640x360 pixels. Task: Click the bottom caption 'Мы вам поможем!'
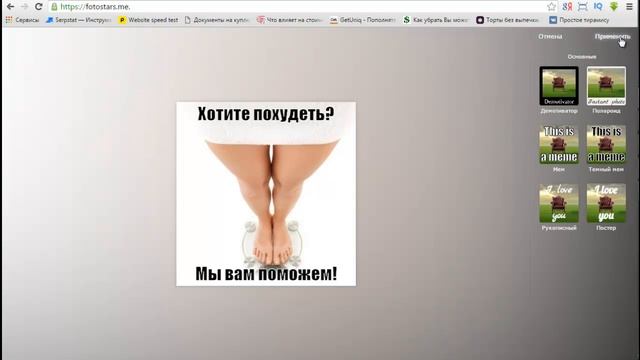(x=266, y=273)
